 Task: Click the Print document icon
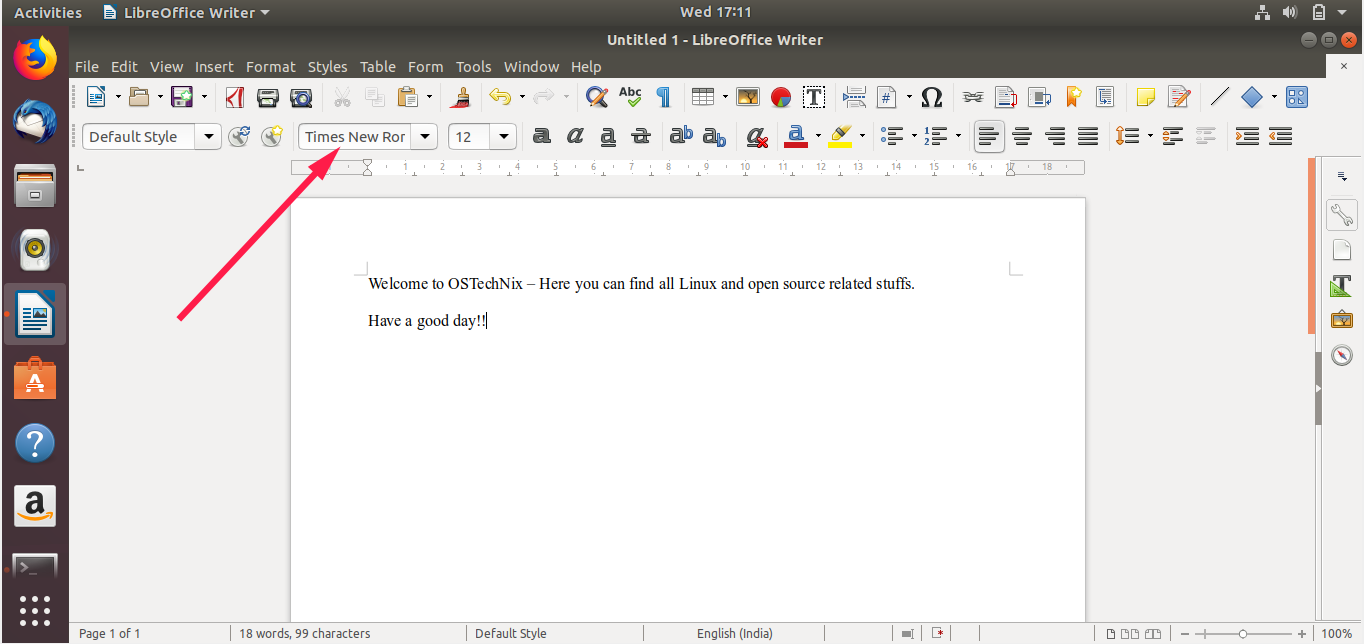[x=268, y=97]
